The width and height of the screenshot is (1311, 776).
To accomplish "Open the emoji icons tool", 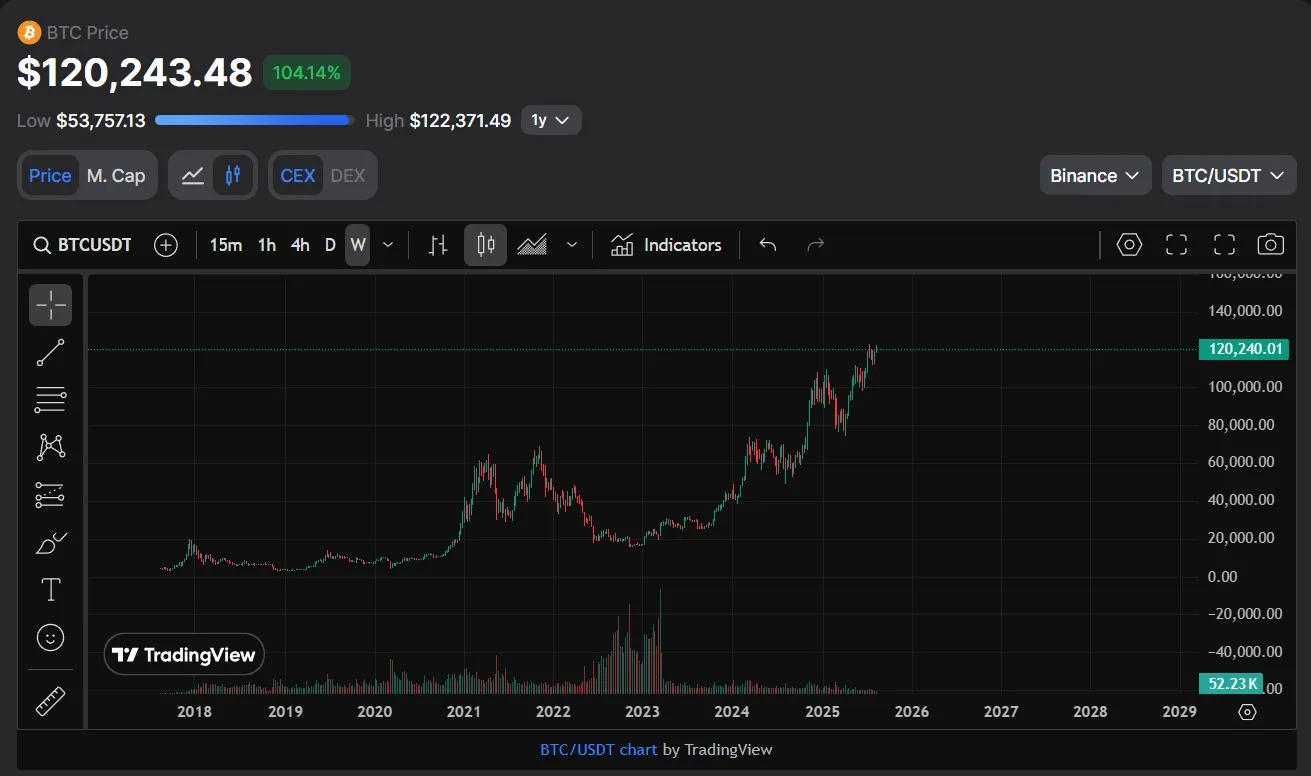I will click(50, 637).
